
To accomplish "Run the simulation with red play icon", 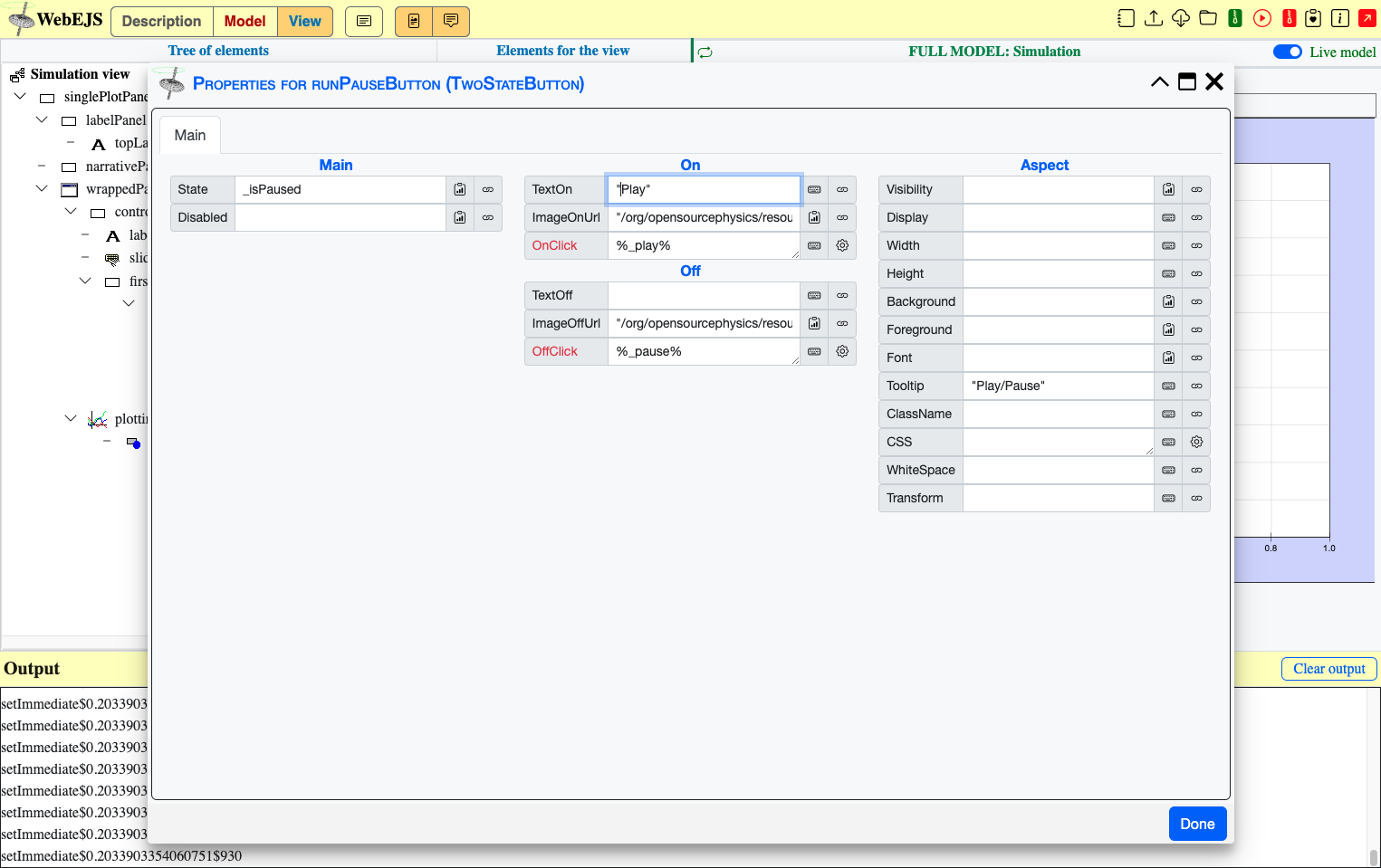I will click(x=1262, y=18).
